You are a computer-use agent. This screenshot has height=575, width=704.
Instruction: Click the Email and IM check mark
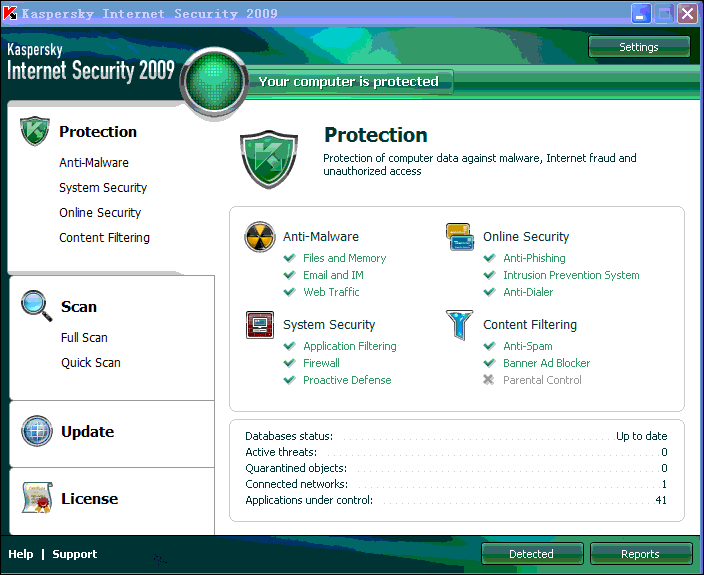[x=290, y=275]
